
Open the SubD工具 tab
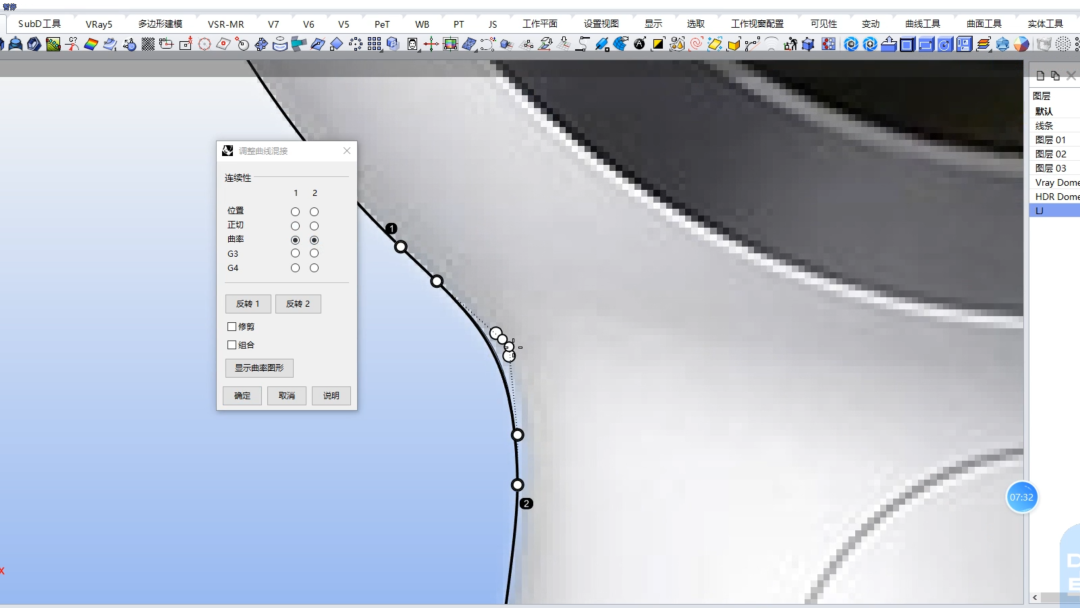(x=39, y=24)
